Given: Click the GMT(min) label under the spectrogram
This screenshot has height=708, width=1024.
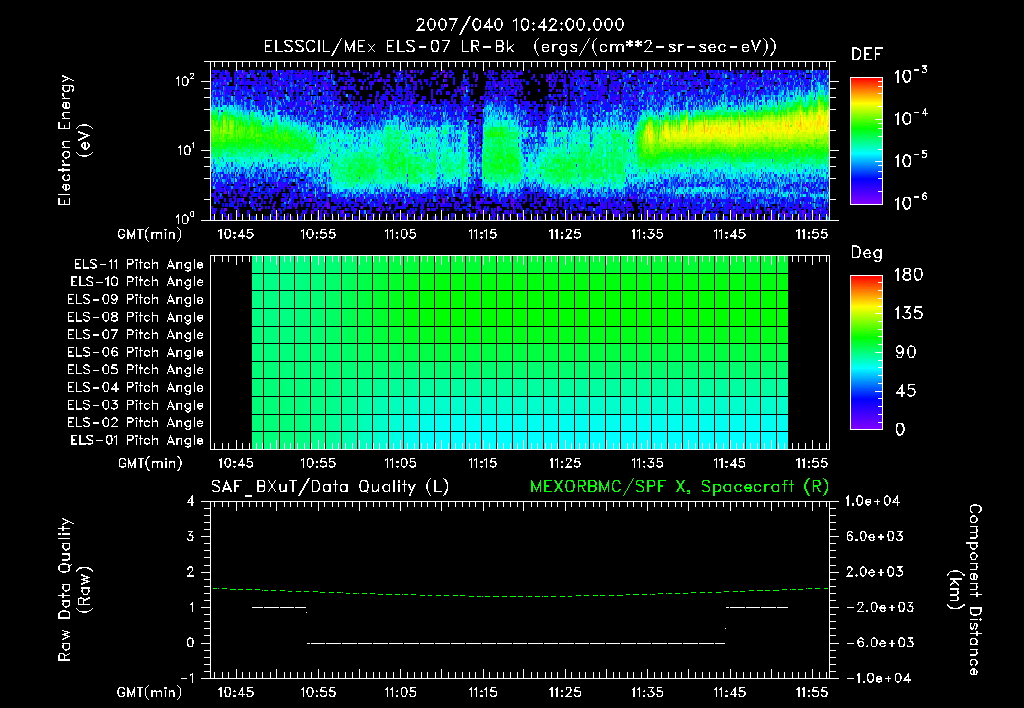Looking at the screenshot, I should pos(150,234).
